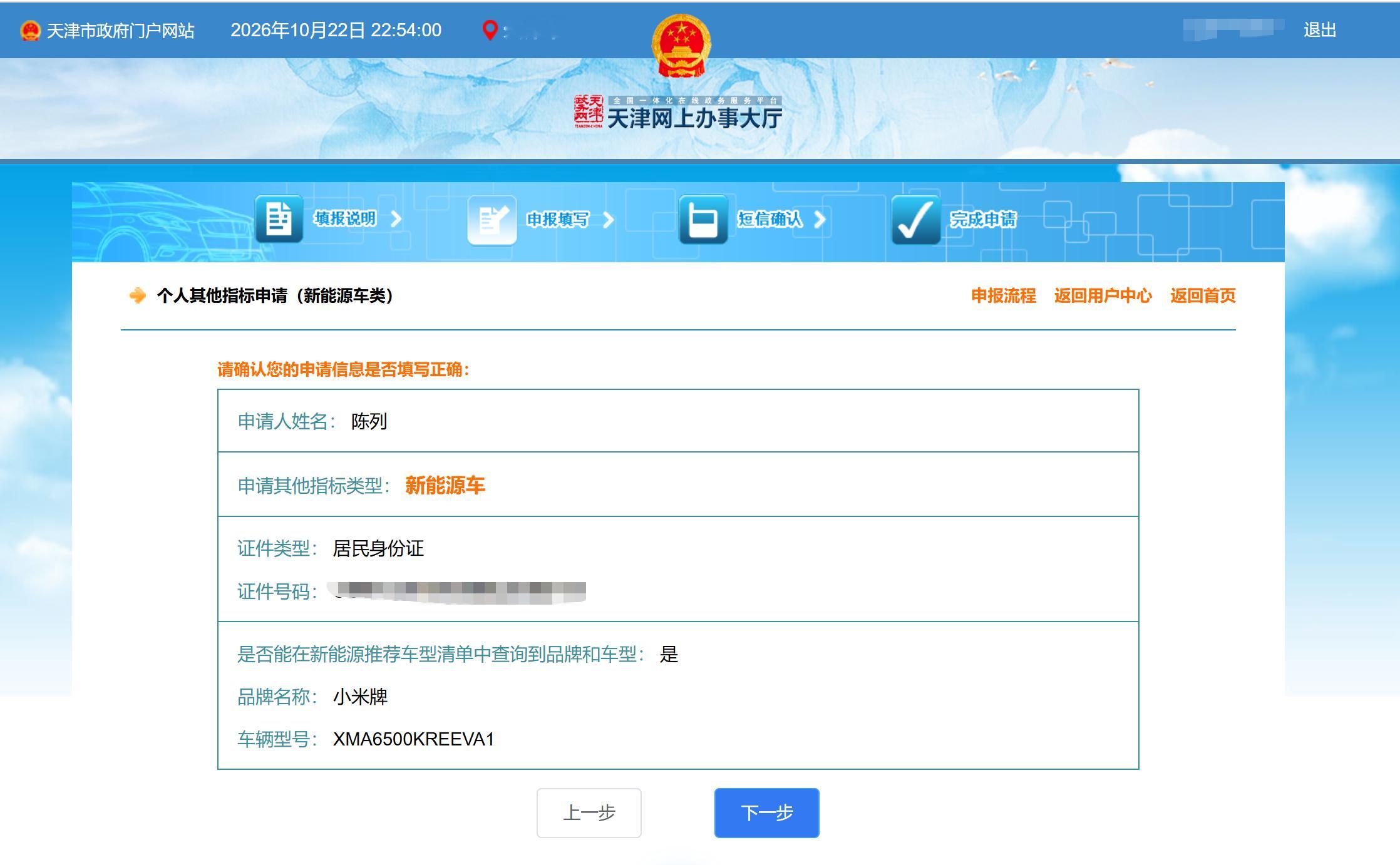Image resolution: width=1400 pixels, height=865 pixels.
Task: Click the small emblem beside 天津市政府门户网站
Action: tap(30, 31)
